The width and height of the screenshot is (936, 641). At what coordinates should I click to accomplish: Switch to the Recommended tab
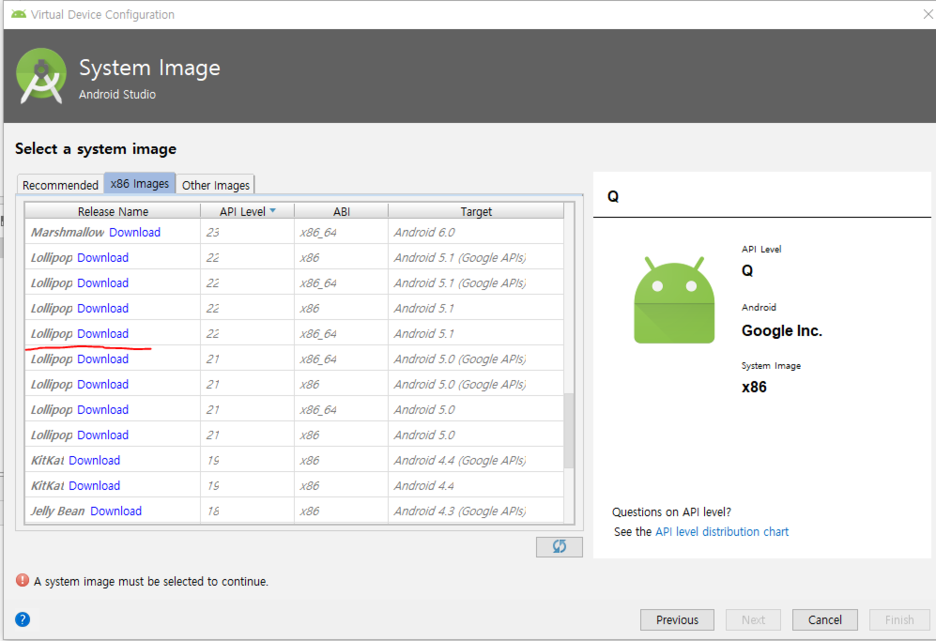click(60, 185)
